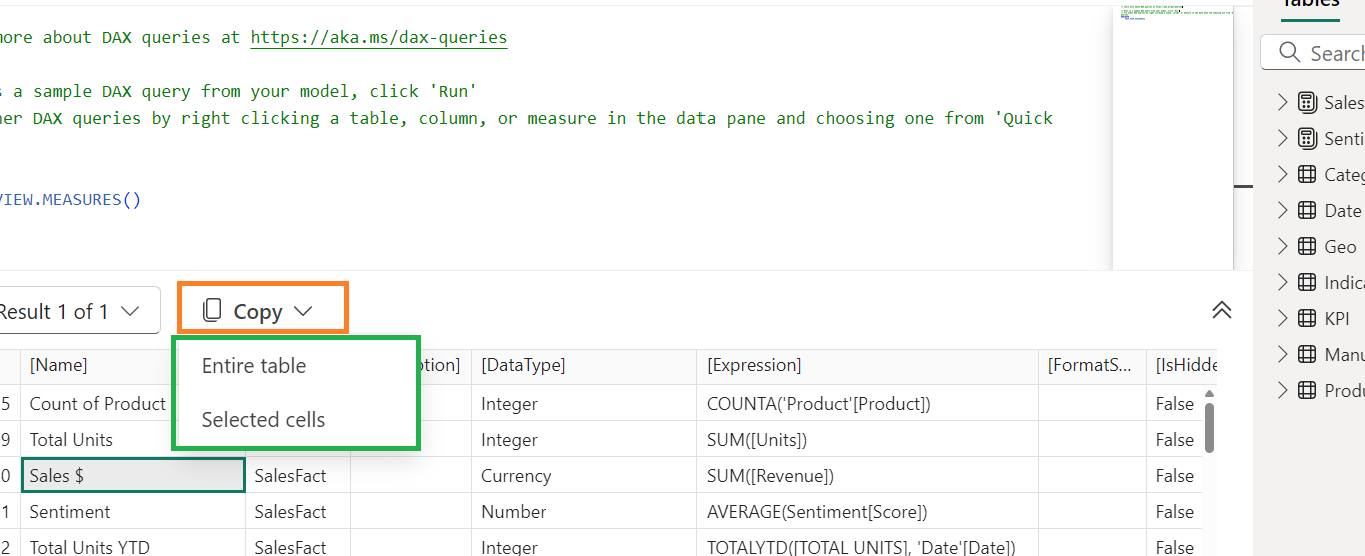This screenshot has height=556, width=1365.
Task: Click the KPI table grid icon
Action: (1307, 318)
